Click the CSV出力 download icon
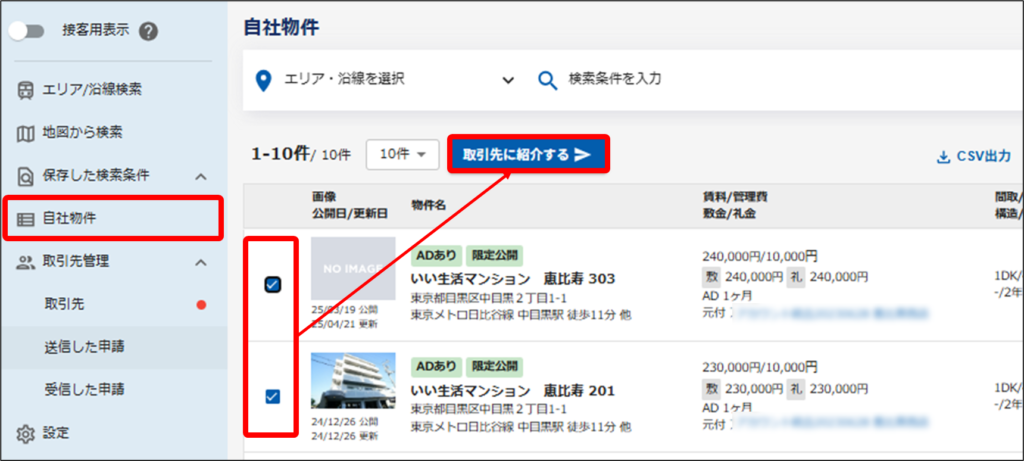The height and width of the screenshot is (461, 1024). (942, 156)
